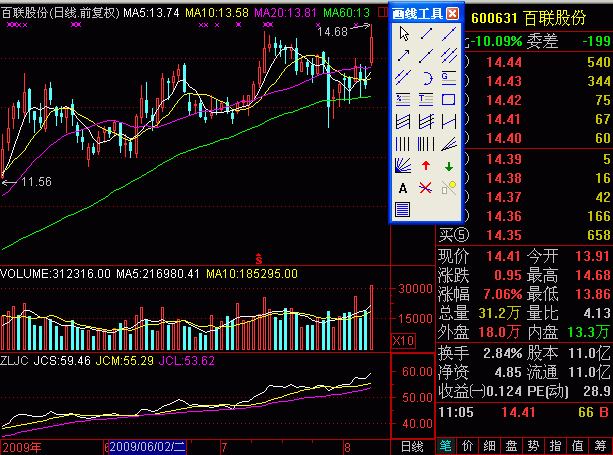
Task: Select the Fibonacci period lines tool
Action: click(x=426, y=144)
